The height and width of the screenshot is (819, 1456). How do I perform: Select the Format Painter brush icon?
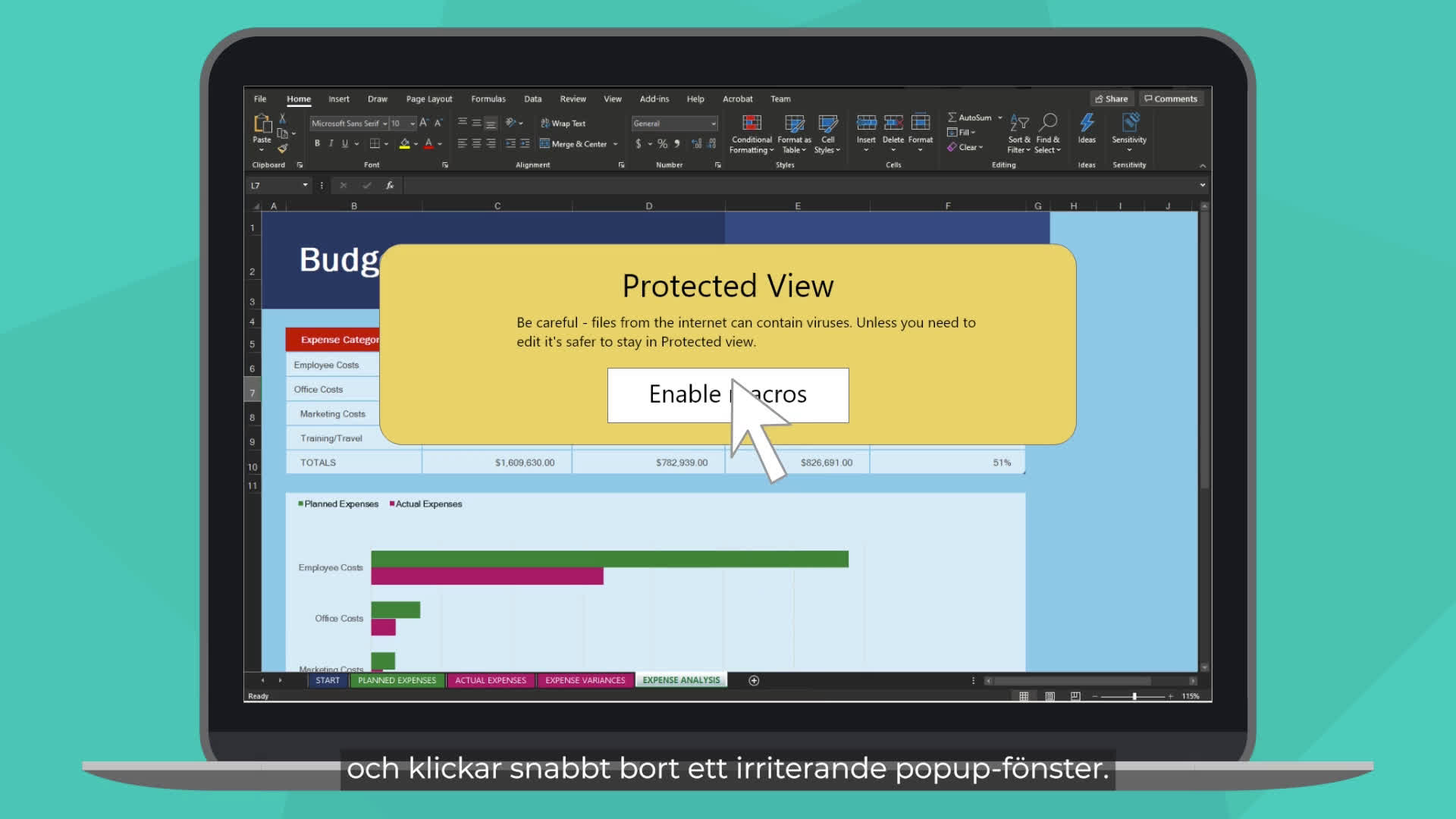pos(282,149)
